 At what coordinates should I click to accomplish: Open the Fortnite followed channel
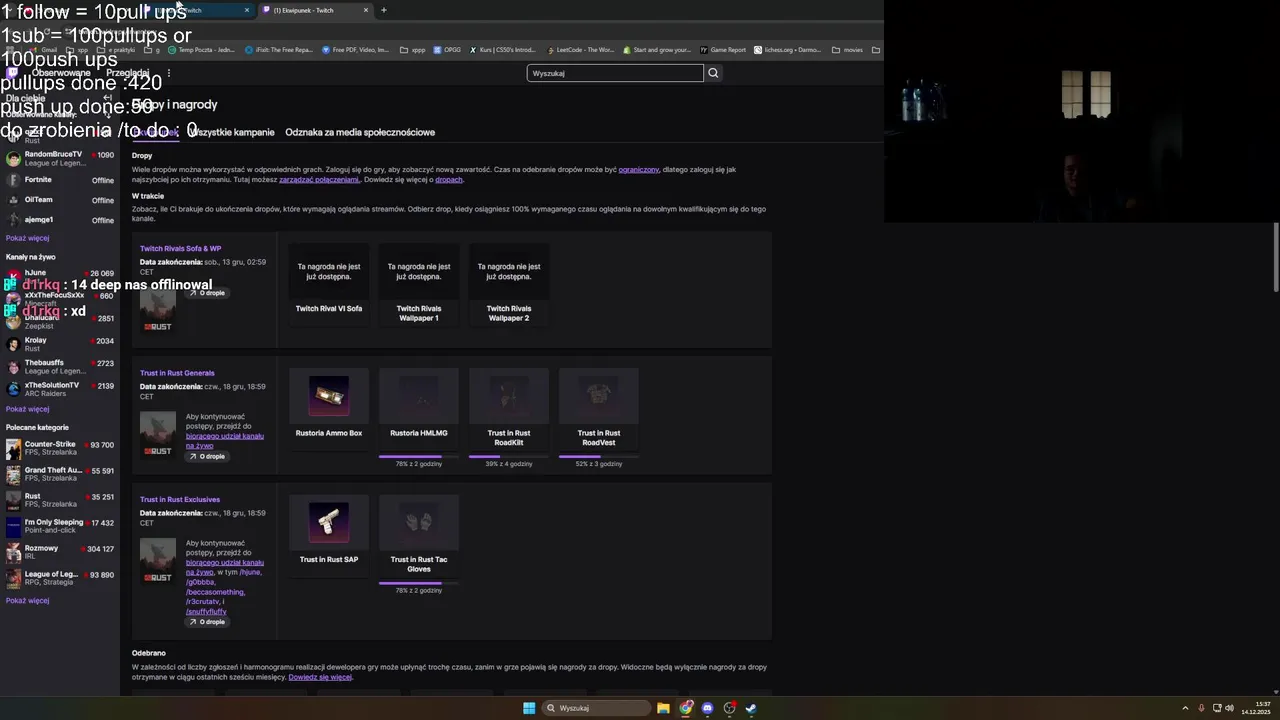pos(60,180)
